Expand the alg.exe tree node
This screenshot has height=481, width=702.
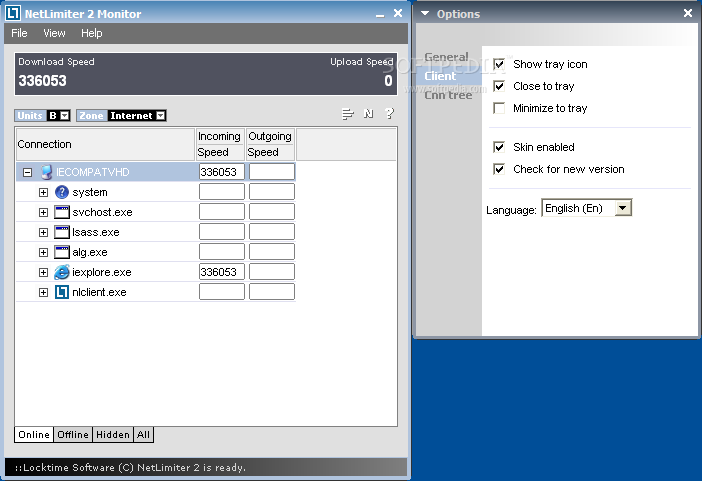43,252
